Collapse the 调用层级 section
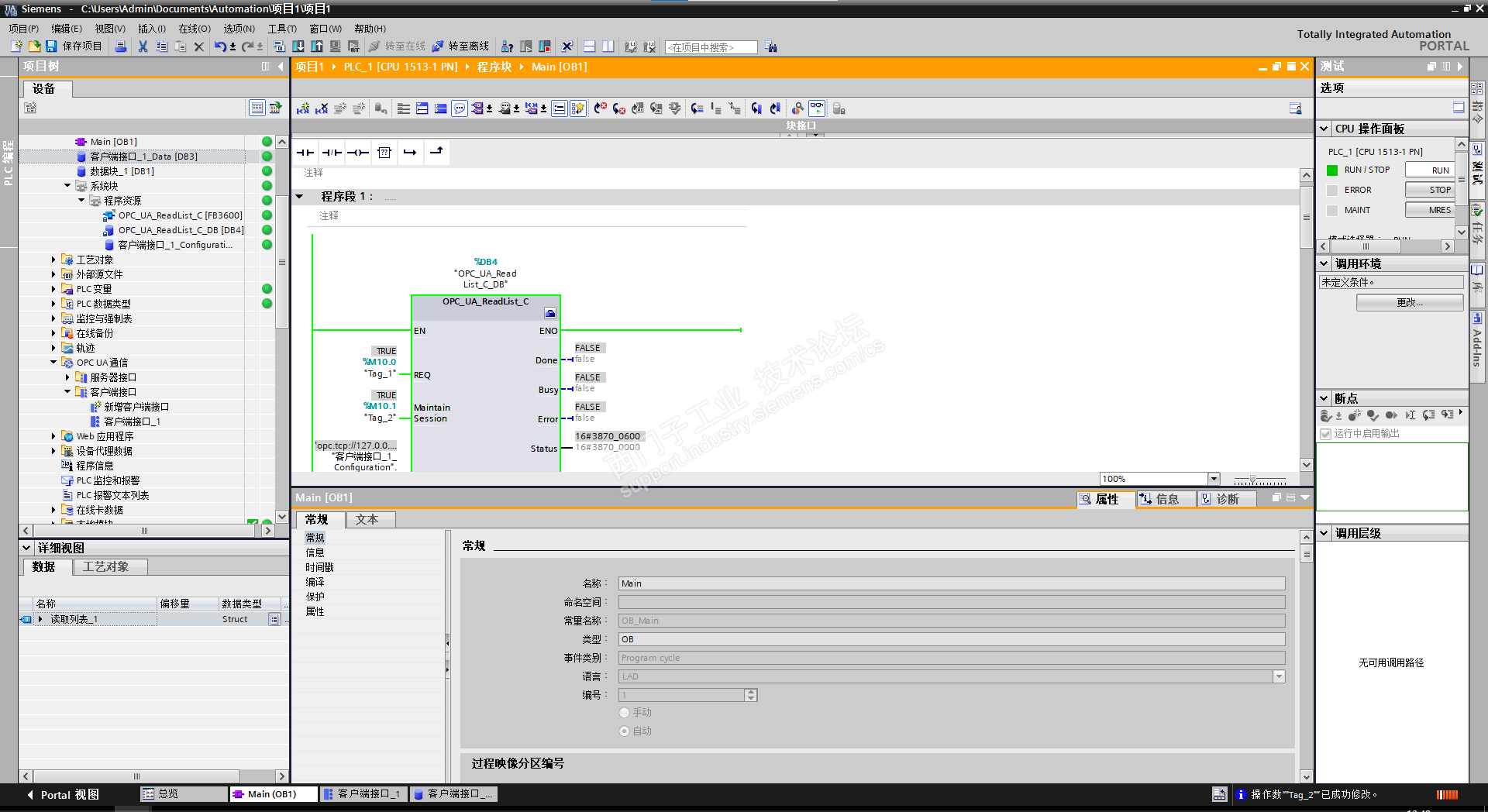Screen dimensions: 1488x812 point(1324,533)
